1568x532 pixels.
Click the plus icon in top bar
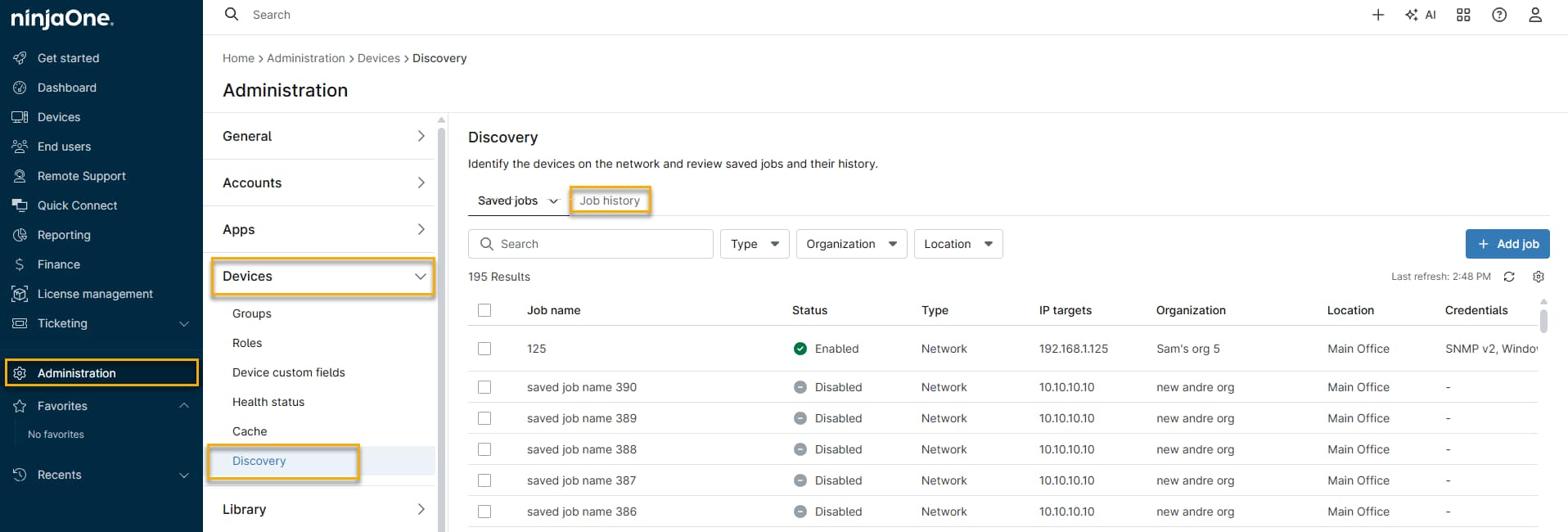click(1378, 15)
